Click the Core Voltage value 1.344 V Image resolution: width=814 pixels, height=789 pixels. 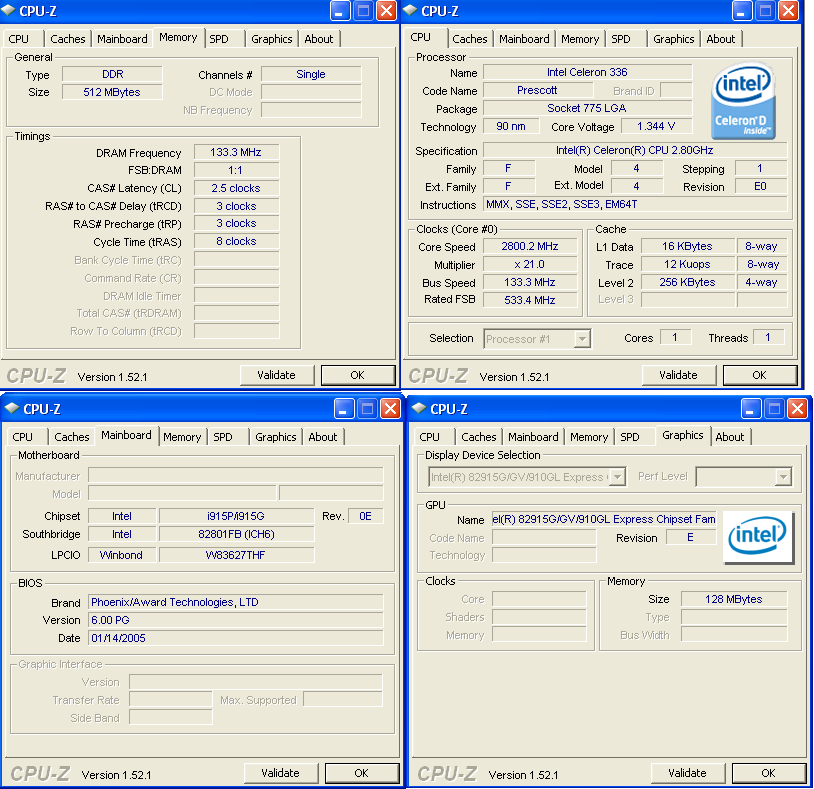(x=657, y=126)
